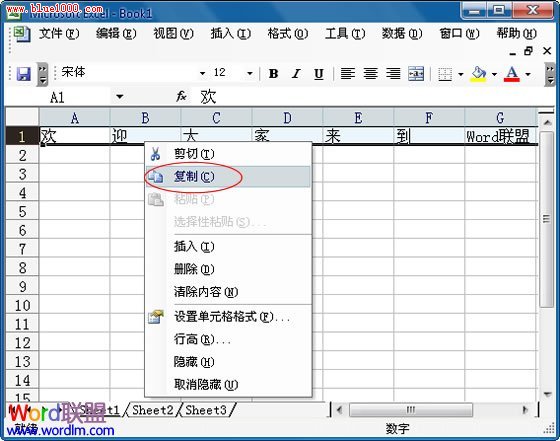
Task: Open the 帮助(H) menu
Action: point(516,34)
